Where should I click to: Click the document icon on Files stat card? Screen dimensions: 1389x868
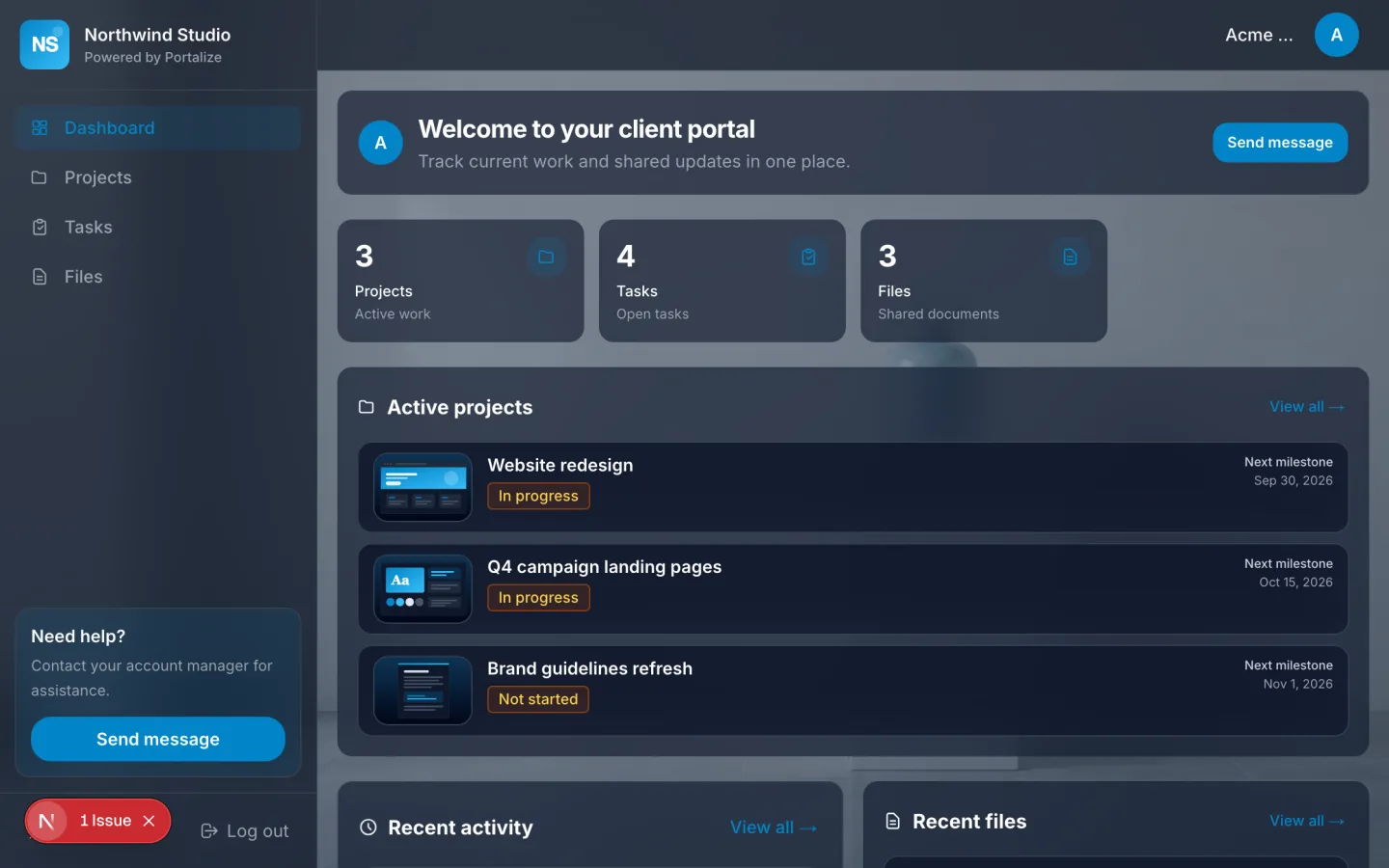pos(1070,257)
